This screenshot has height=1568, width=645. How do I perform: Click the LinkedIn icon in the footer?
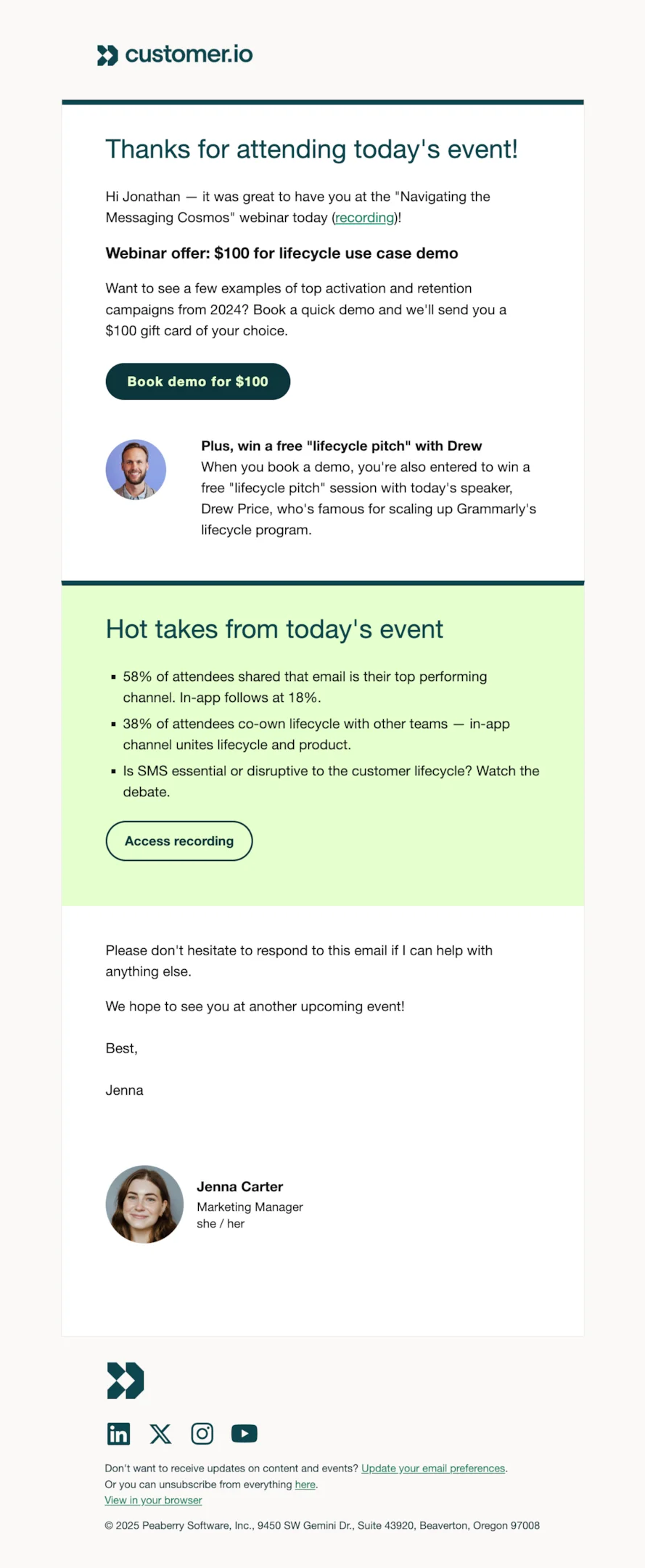point(118,1434)
